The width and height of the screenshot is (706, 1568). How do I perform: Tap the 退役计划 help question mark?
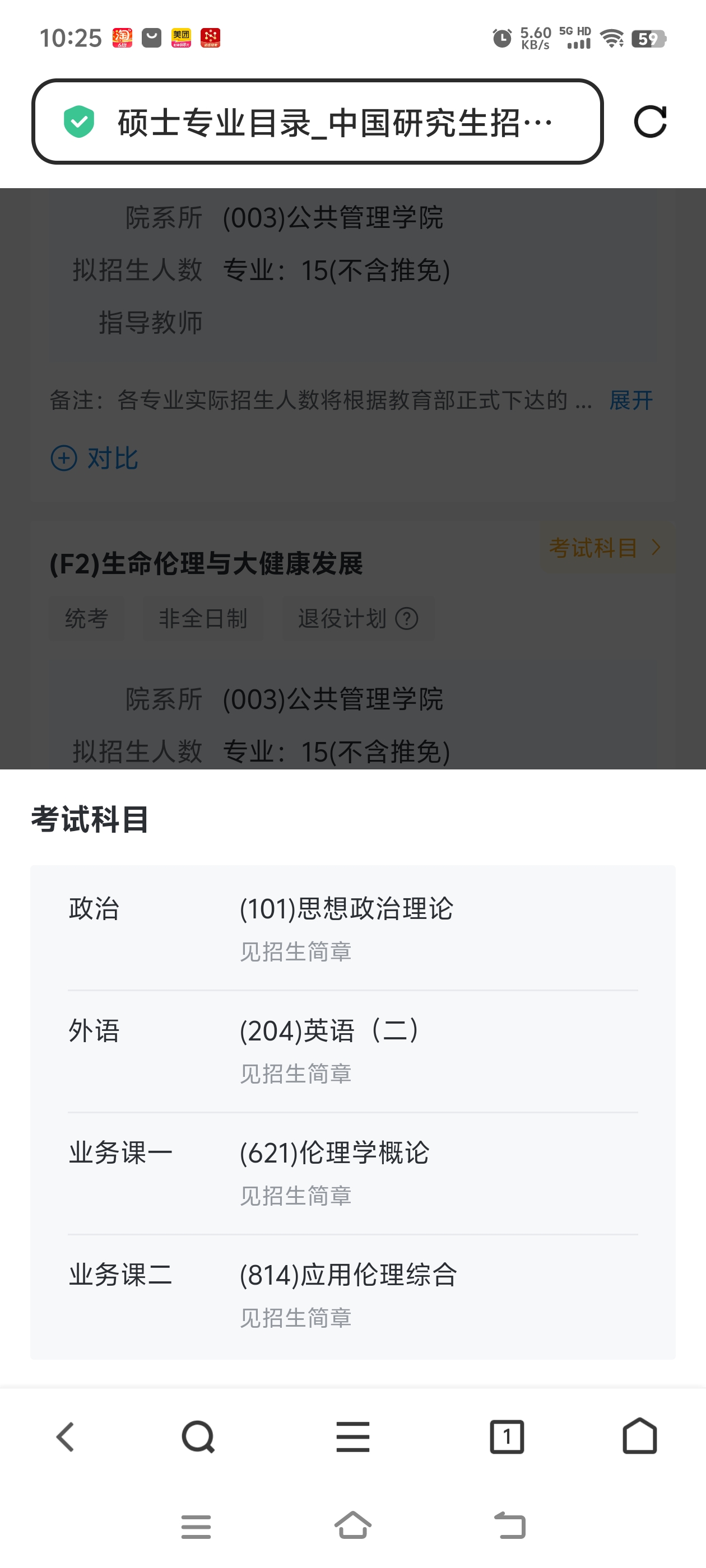tap(406, 619)
